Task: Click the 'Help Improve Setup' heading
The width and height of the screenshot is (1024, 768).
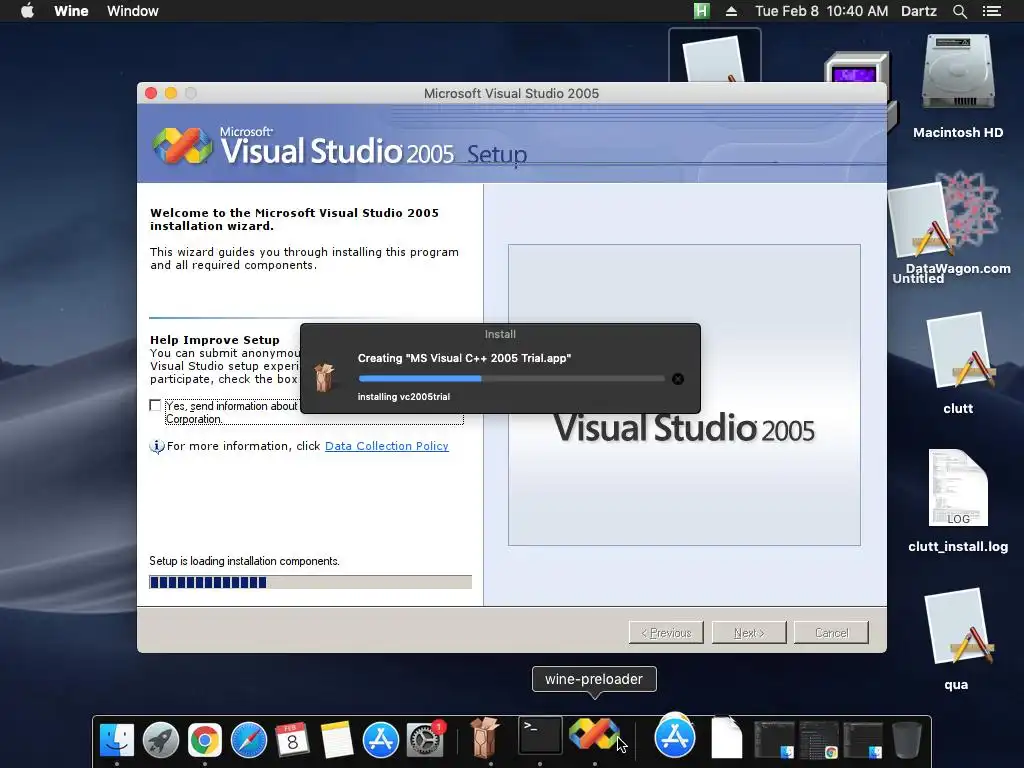Action: click(x=215, y=340)
